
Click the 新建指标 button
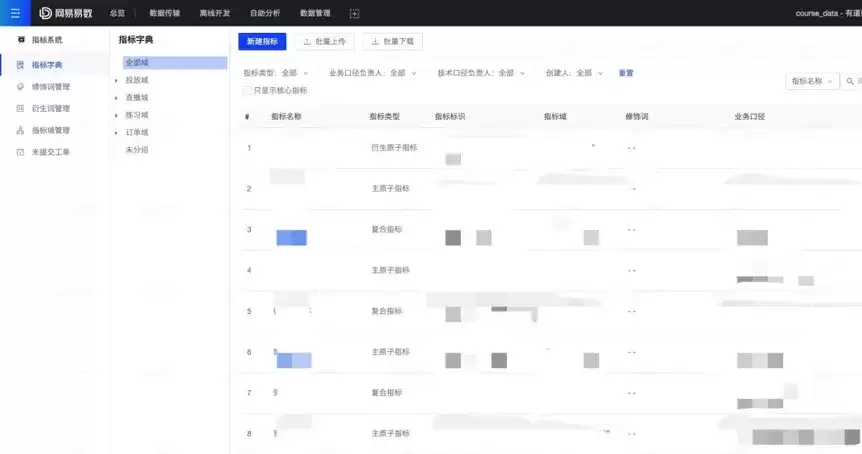(x=262, y=41)
